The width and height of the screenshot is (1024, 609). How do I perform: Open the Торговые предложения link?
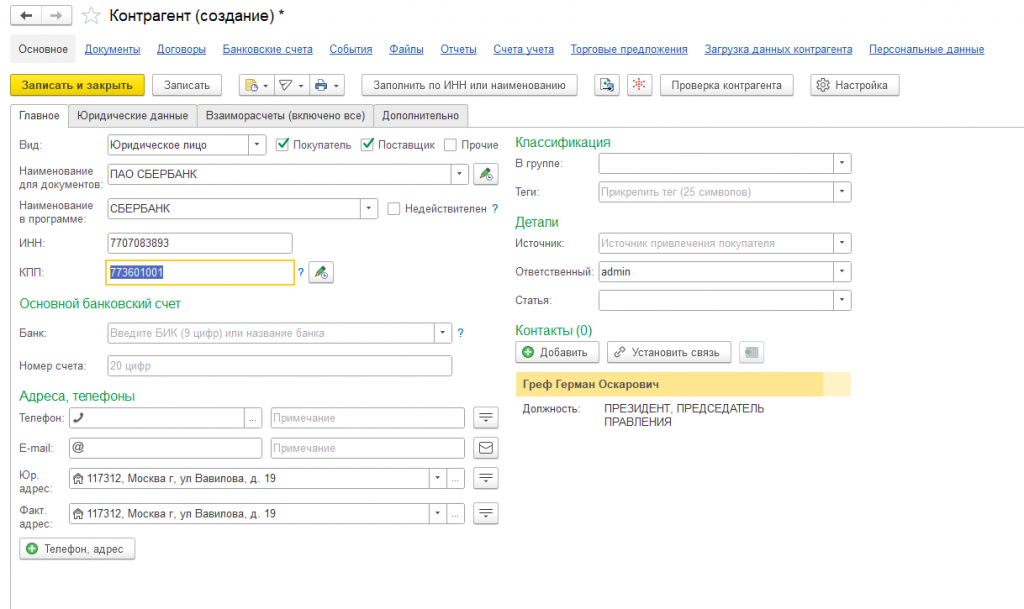click(x=629, y=50)
